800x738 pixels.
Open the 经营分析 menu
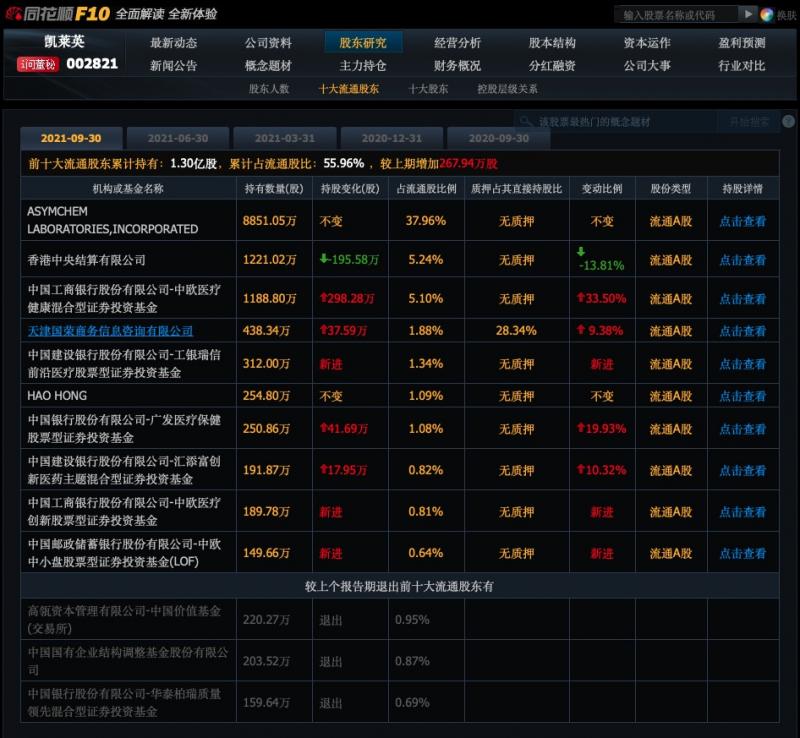458,43
